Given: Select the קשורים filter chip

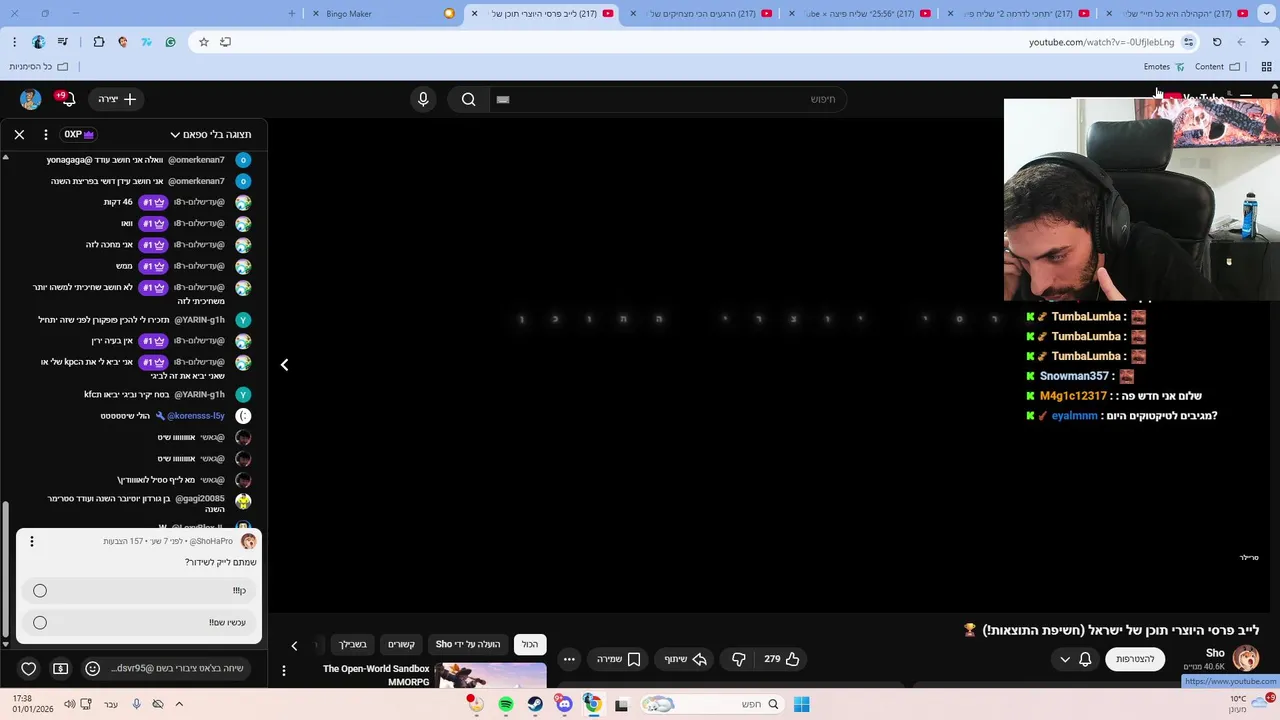Looking at the screenshot, I should point(401,644).
